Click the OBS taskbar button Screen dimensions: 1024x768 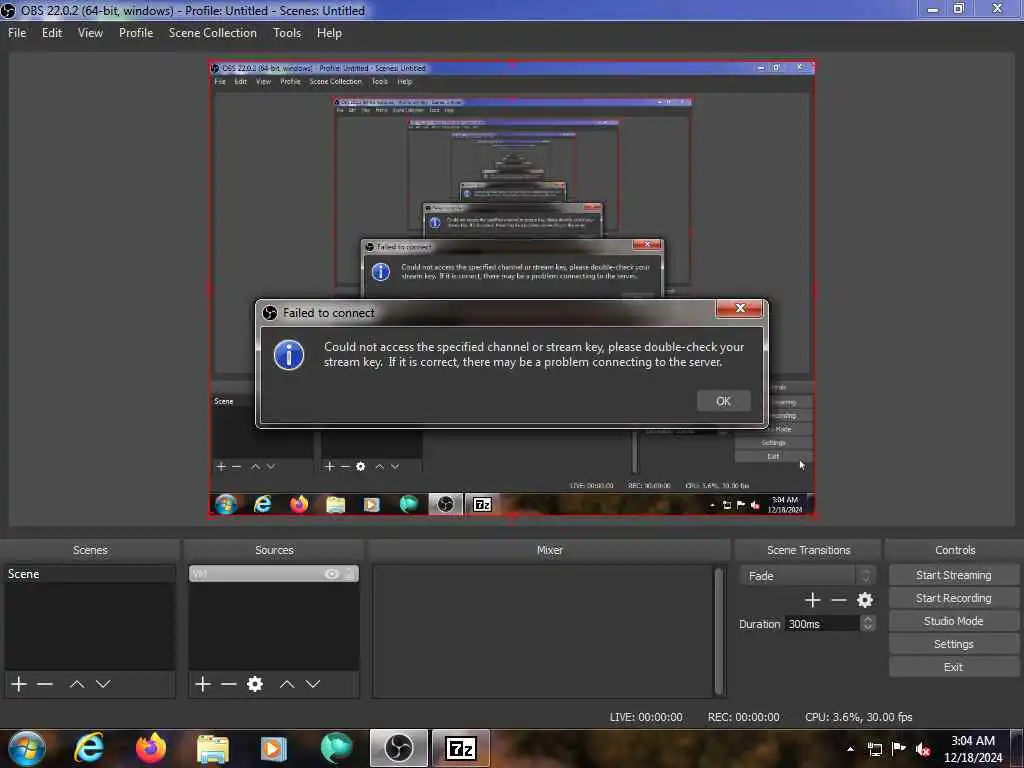(398, 748)
